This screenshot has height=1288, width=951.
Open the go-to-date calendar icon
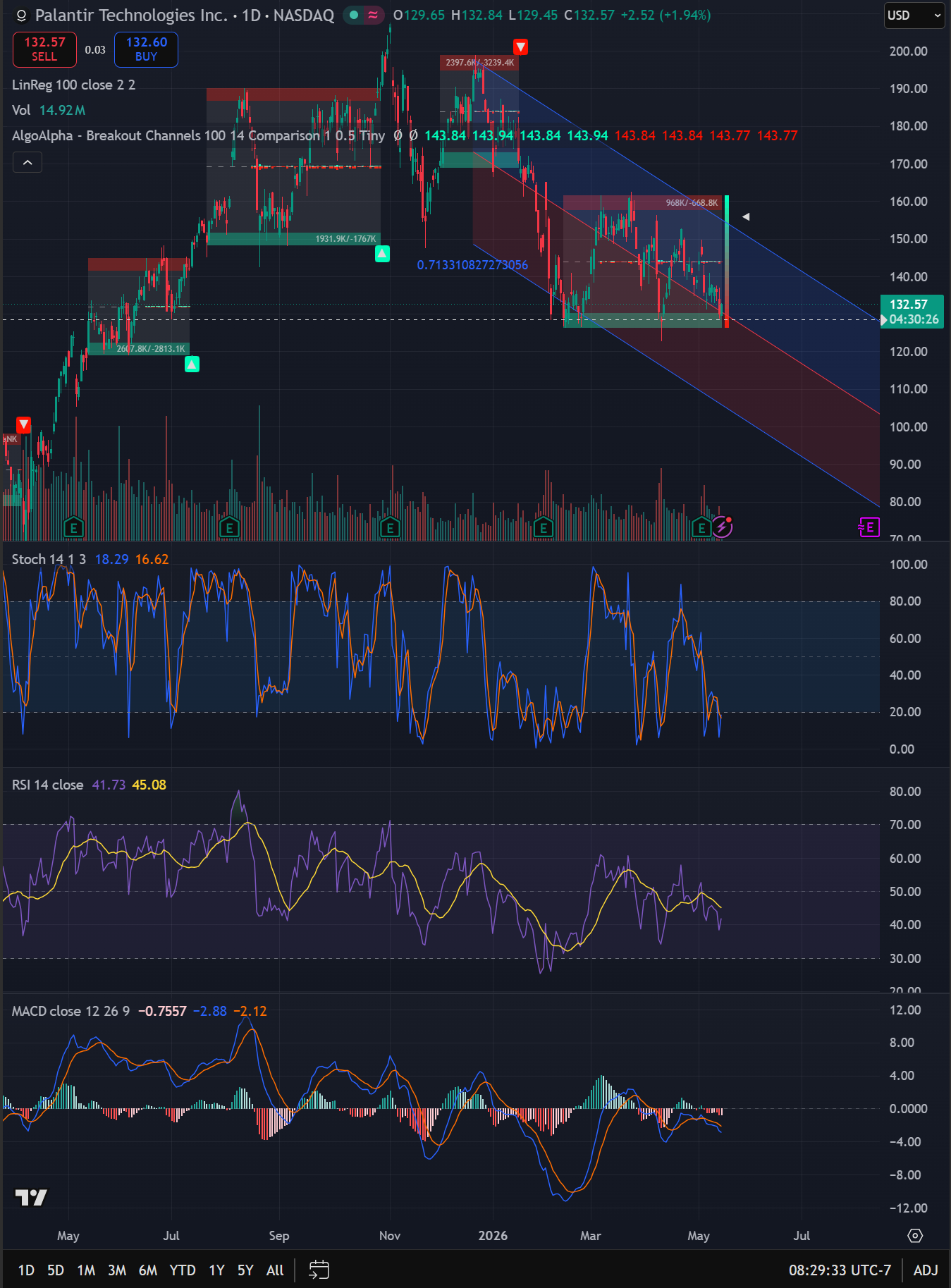[x=319, y=1270]
